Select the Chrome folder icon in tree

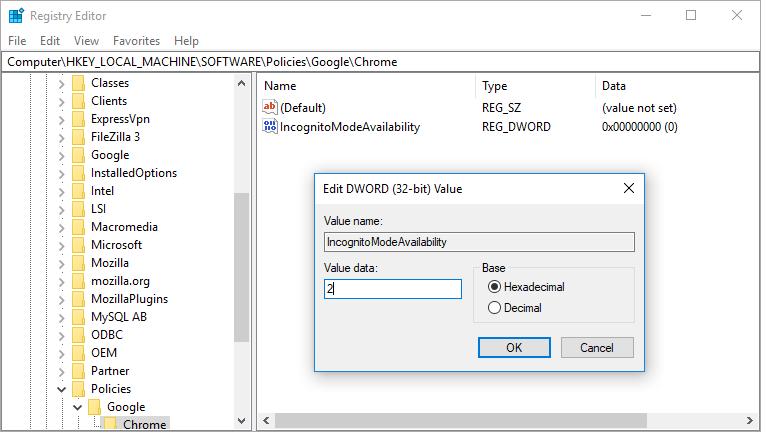pyautogui.click(x=110, y=425)
